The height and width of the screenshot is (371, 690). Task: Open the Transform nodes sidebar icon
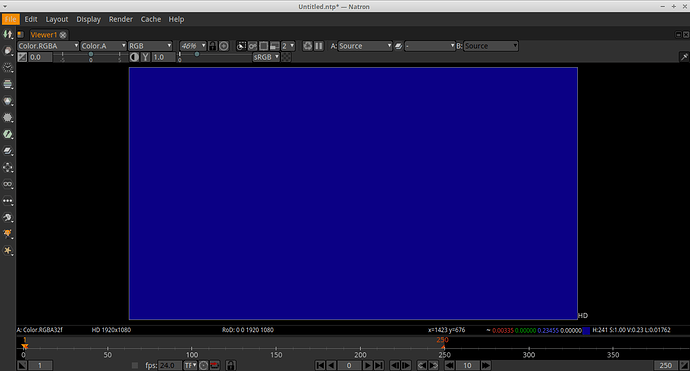click(8, 168)
